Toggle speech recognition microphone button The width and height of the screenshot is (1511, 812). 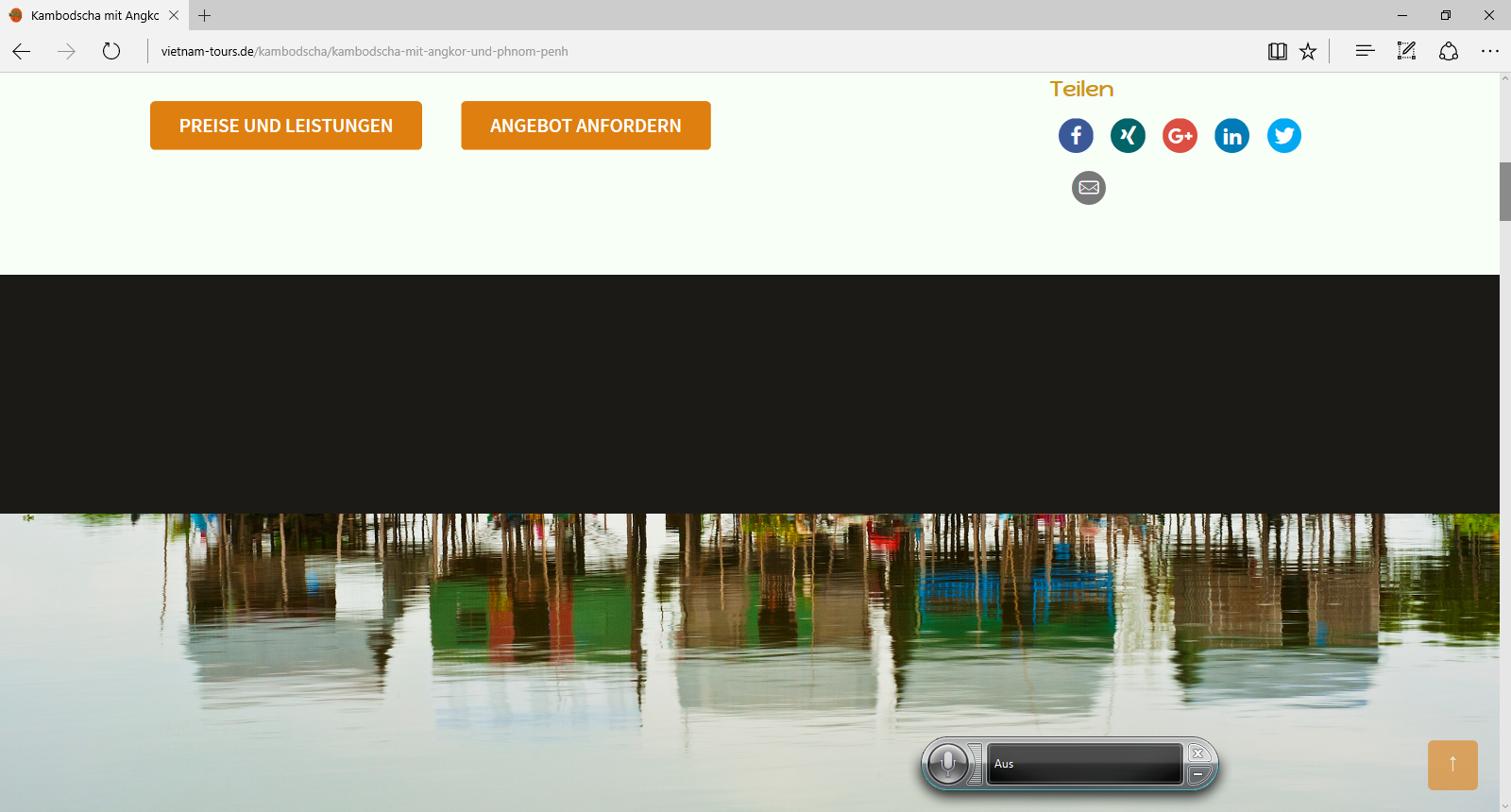pyautogui.click(x=947, y=764)
